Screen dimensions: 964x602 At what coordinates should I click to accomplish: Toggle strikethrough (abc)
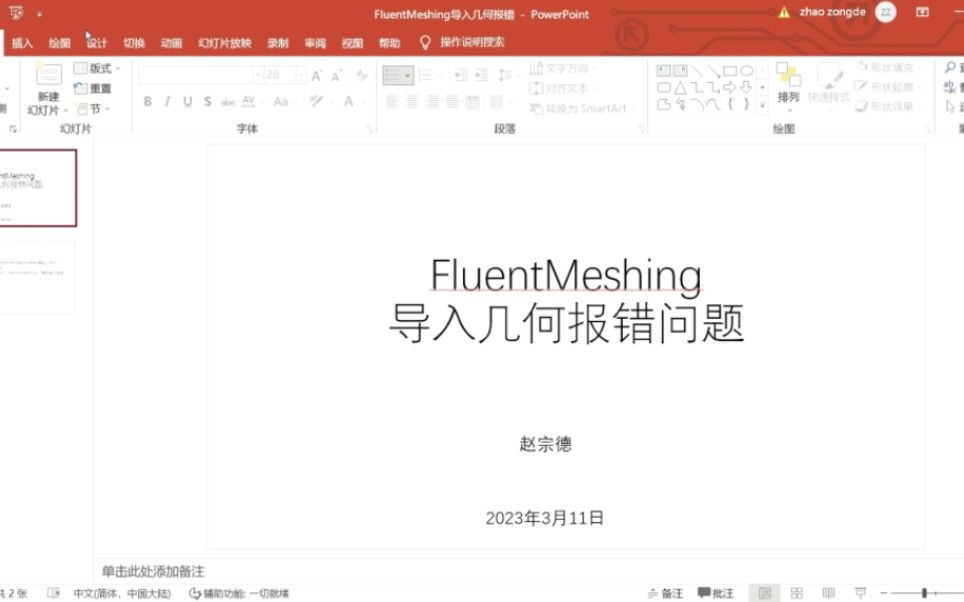pyautogui.click(x=228, y=101)
